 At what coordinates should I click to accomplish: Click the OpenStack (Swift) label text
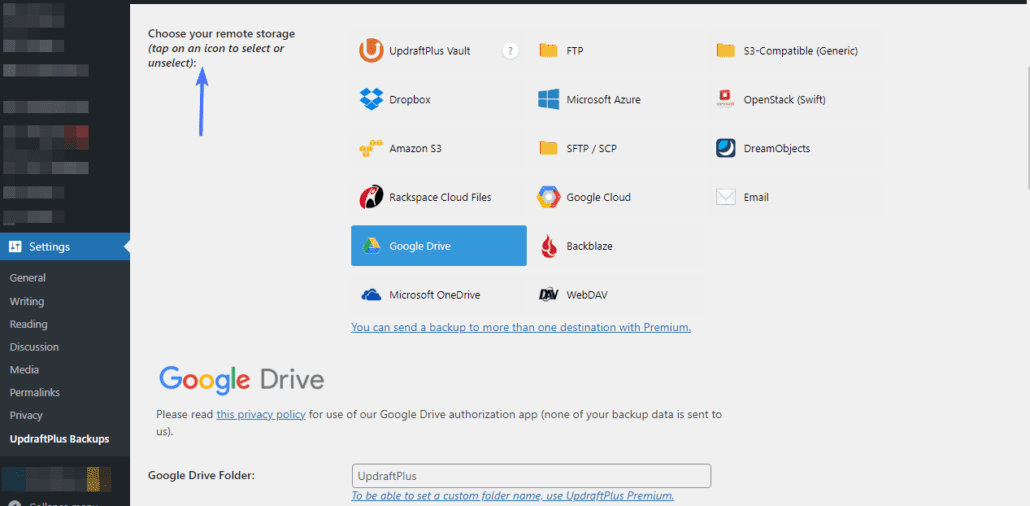point(784,100)
